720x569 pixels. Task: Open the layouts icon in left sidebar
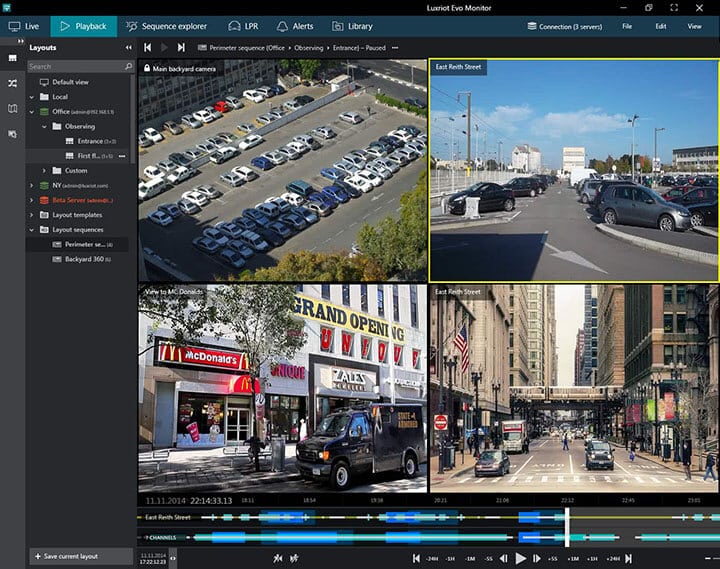tap(12, 59)
